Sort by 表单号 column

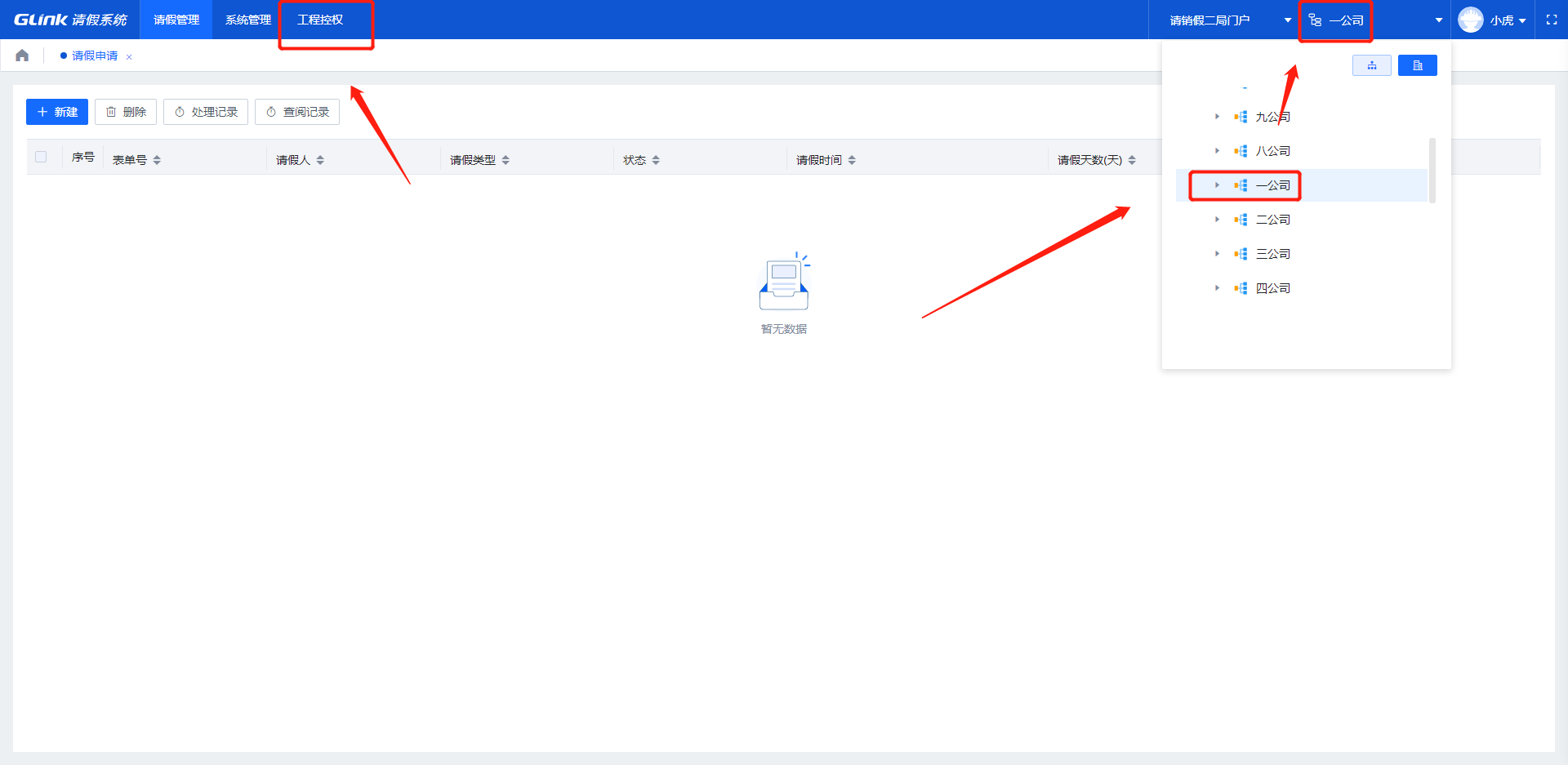click(157, 160)
